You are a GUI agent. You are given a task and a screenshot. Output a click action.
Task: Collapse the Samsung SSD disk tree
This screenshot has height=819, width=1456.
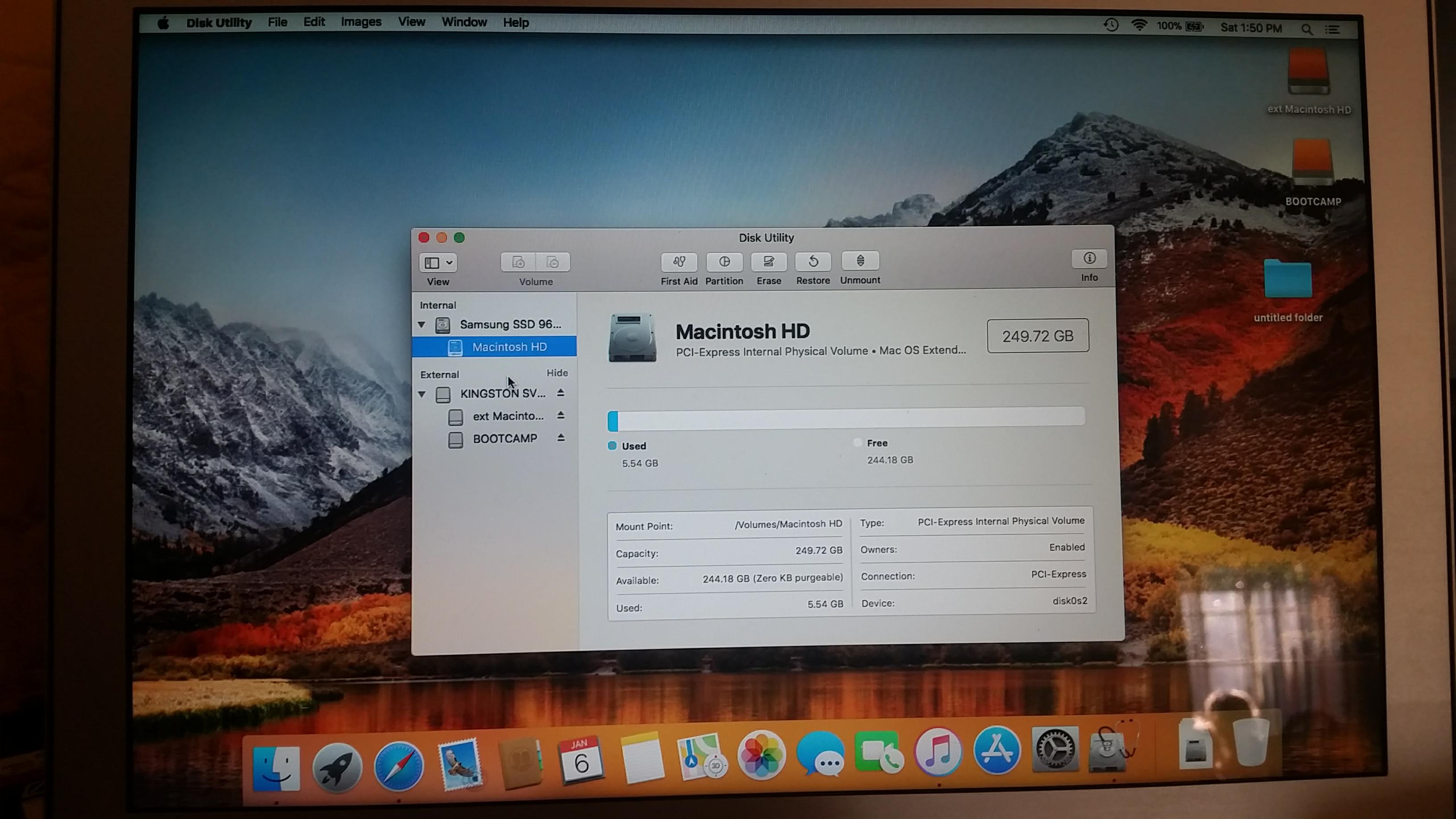click(x=422, y=324)
